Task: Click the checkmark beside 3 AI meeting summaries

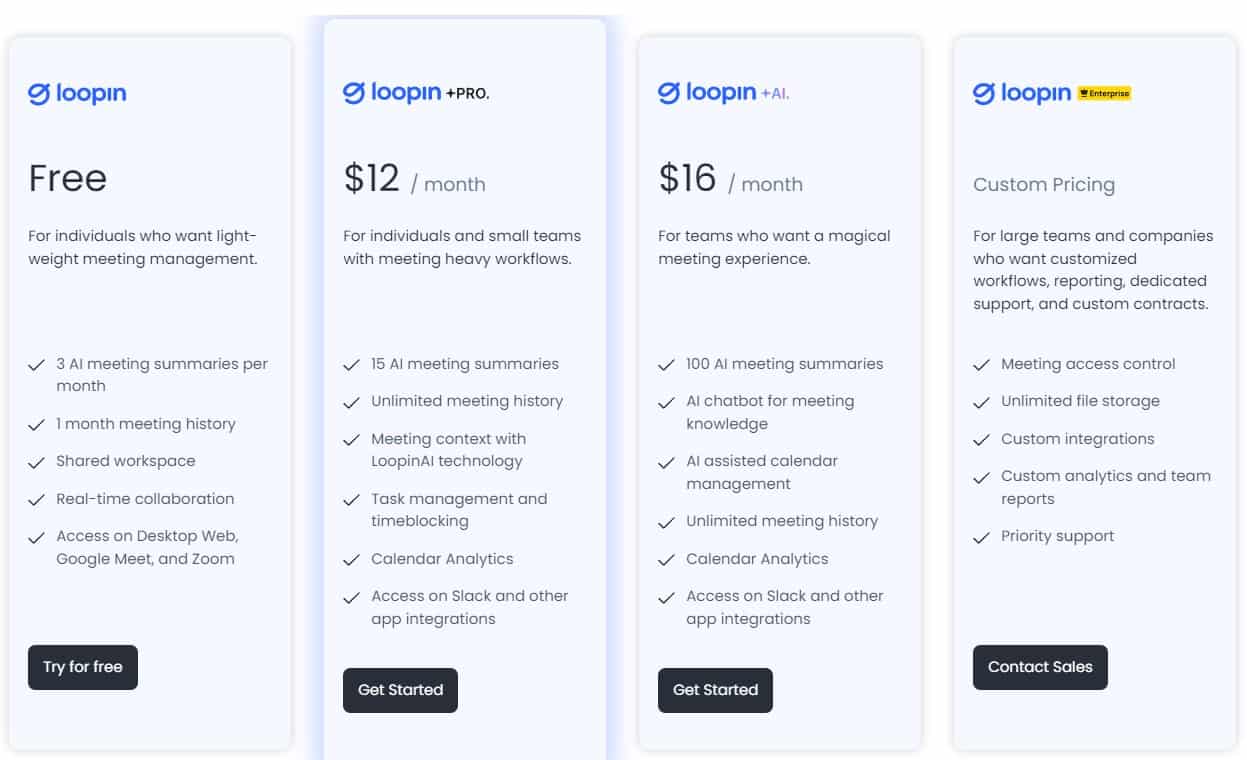Action: tap(38, 364)
